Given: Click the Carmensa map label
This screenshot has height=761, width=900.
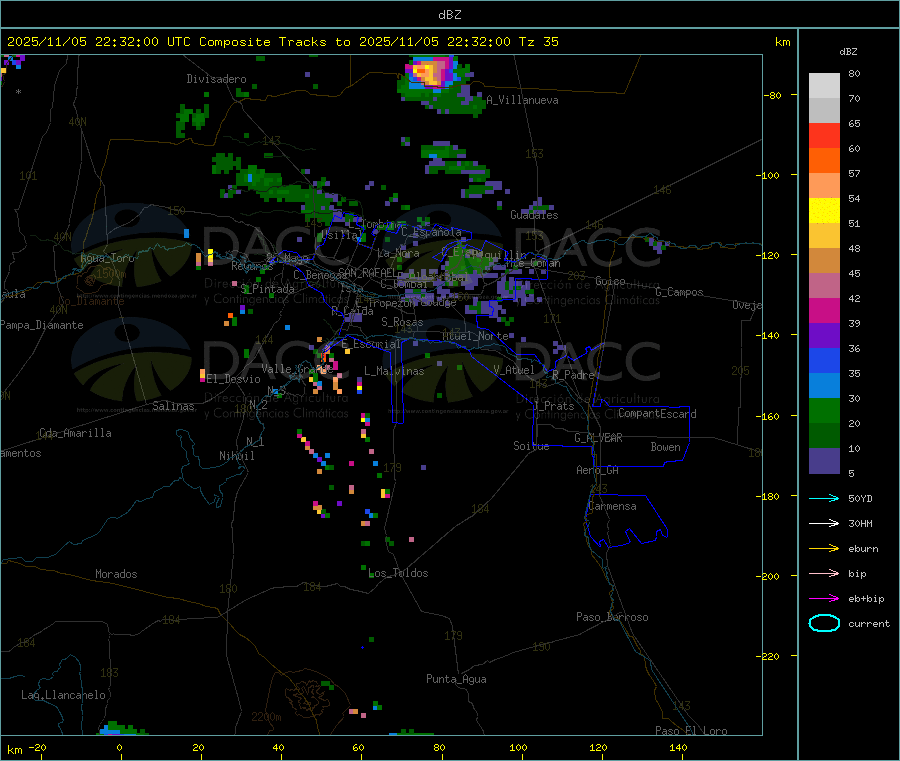Looking at the screenshot, I should [612, 506].
